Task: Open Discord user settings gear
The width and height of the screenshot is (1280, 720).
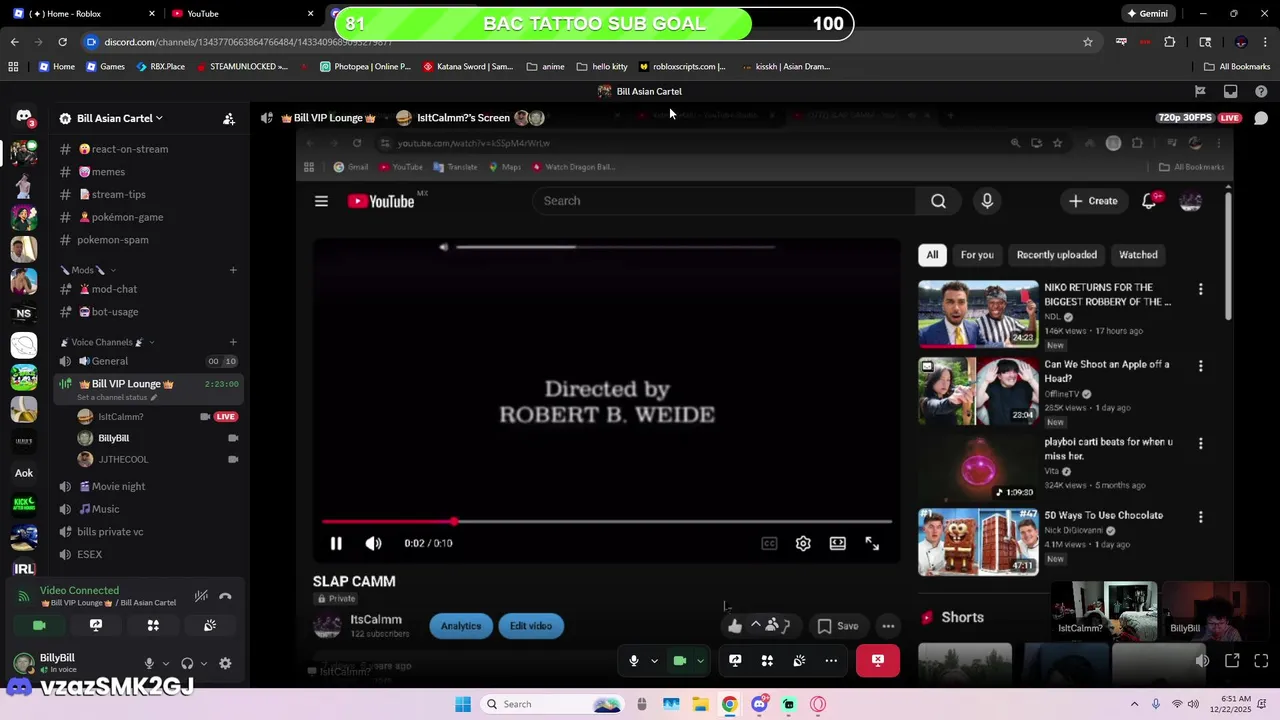Action: point(225,663)
